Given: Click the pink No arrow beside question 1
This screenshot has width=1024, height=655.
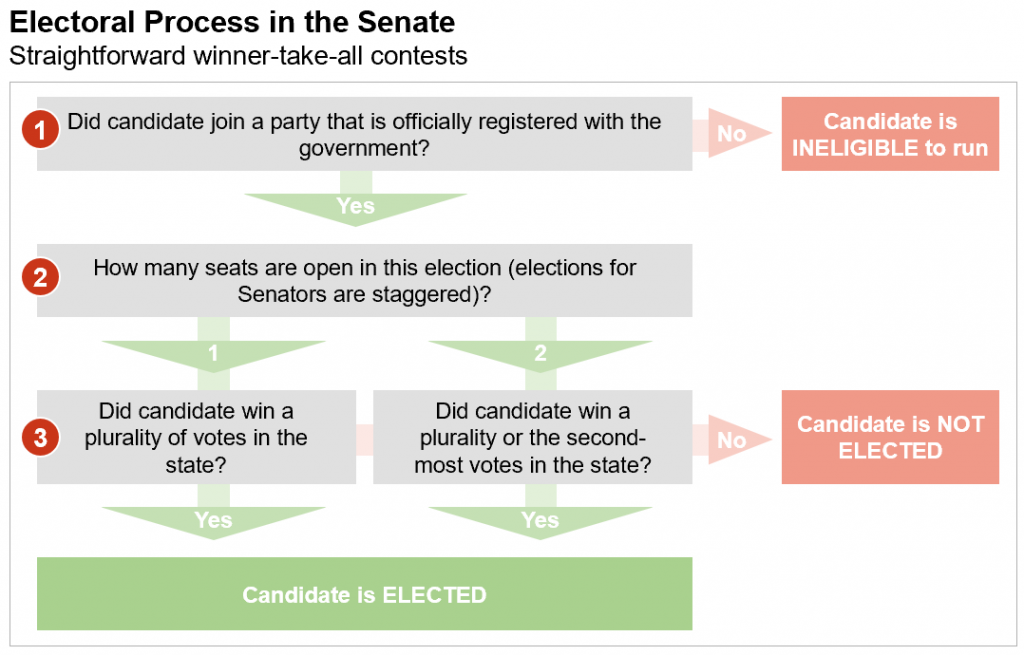Looking at the screenshot, I should coord(732,133).
